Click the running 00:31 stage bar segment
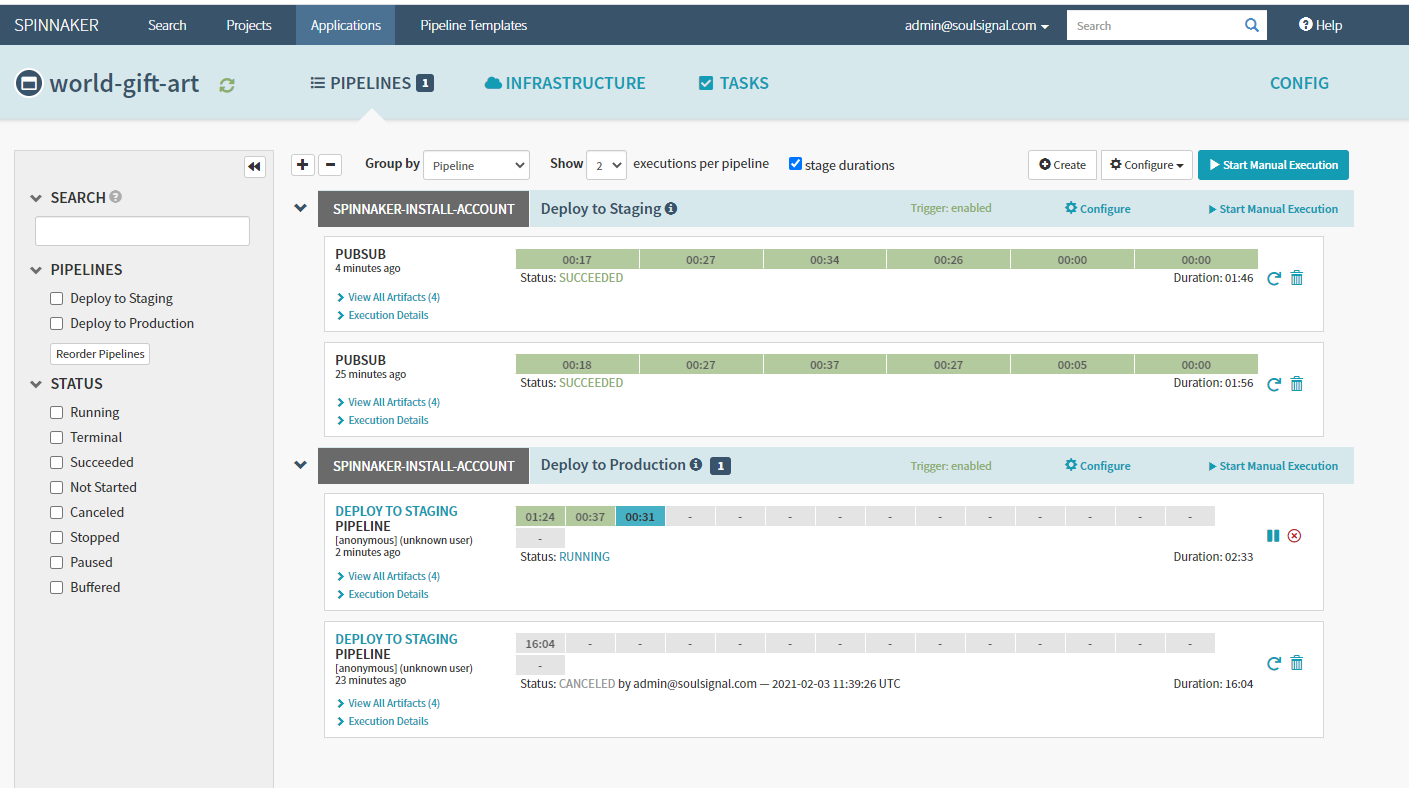This screenshot has height=788, width=1409. tap(640, 517)
